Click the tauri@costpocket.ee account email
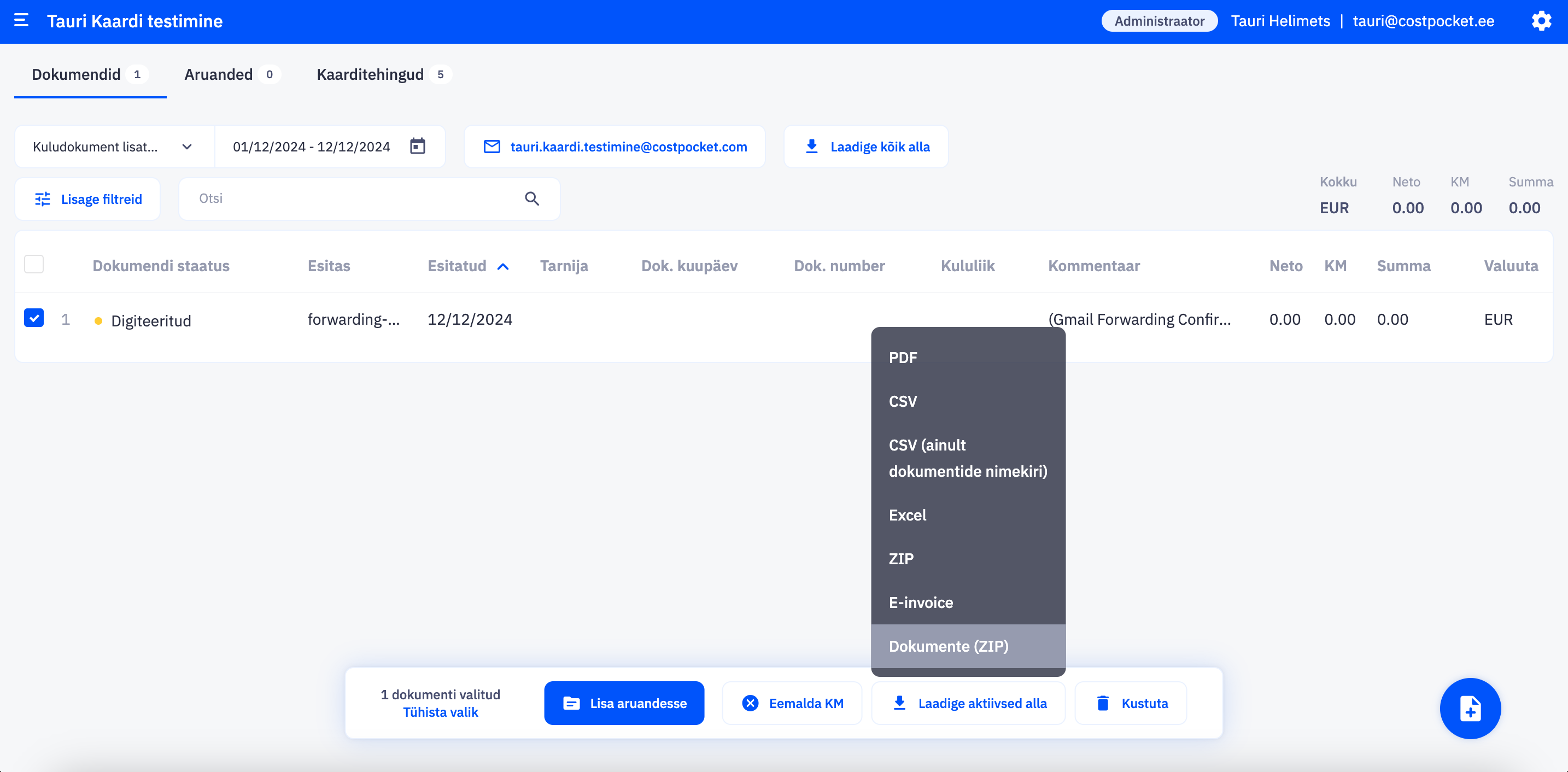Image resolution: width=1568 pixels, height=772 pixels. [1424, 21]
